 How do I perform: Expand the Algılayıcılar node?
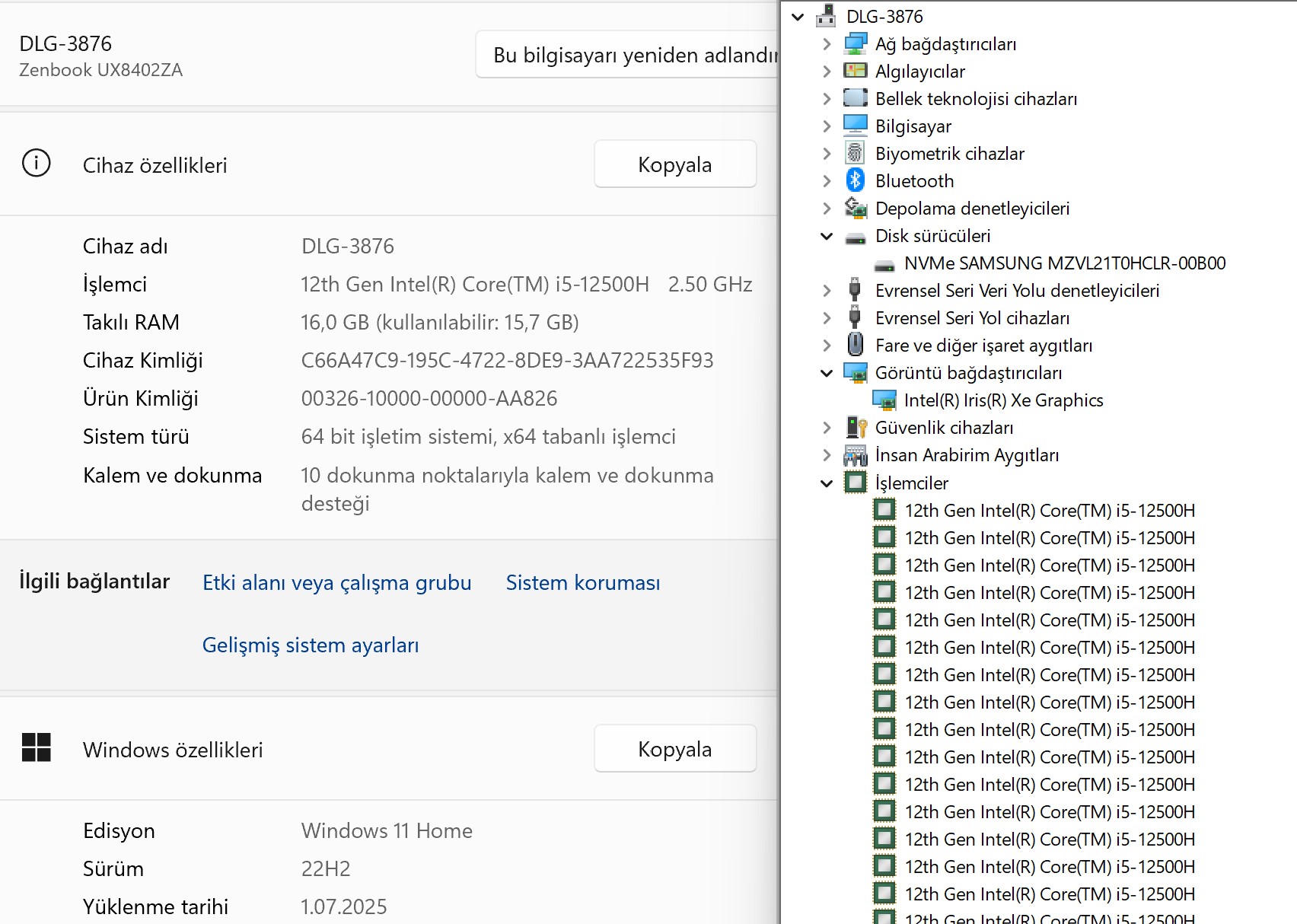pos(827,72)
